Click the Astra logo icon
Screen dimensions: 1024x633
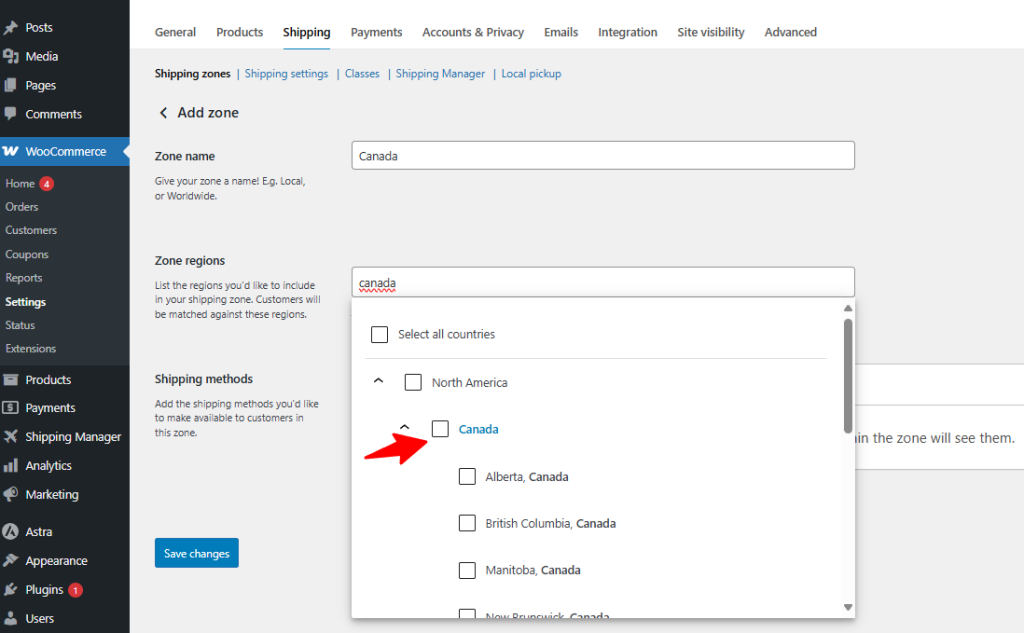11,532
